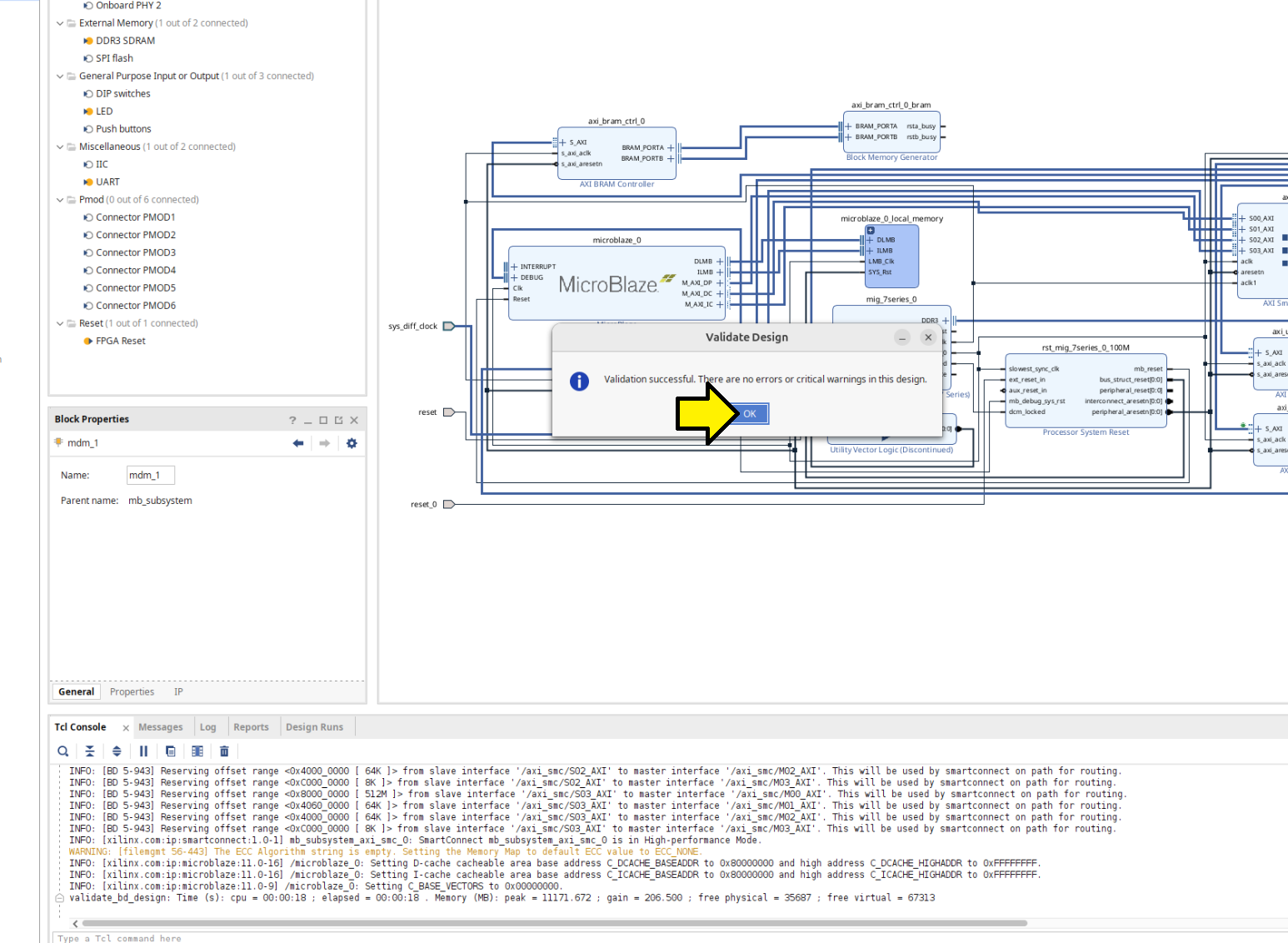Collapse the Miscellaneous group

point(60,147)
